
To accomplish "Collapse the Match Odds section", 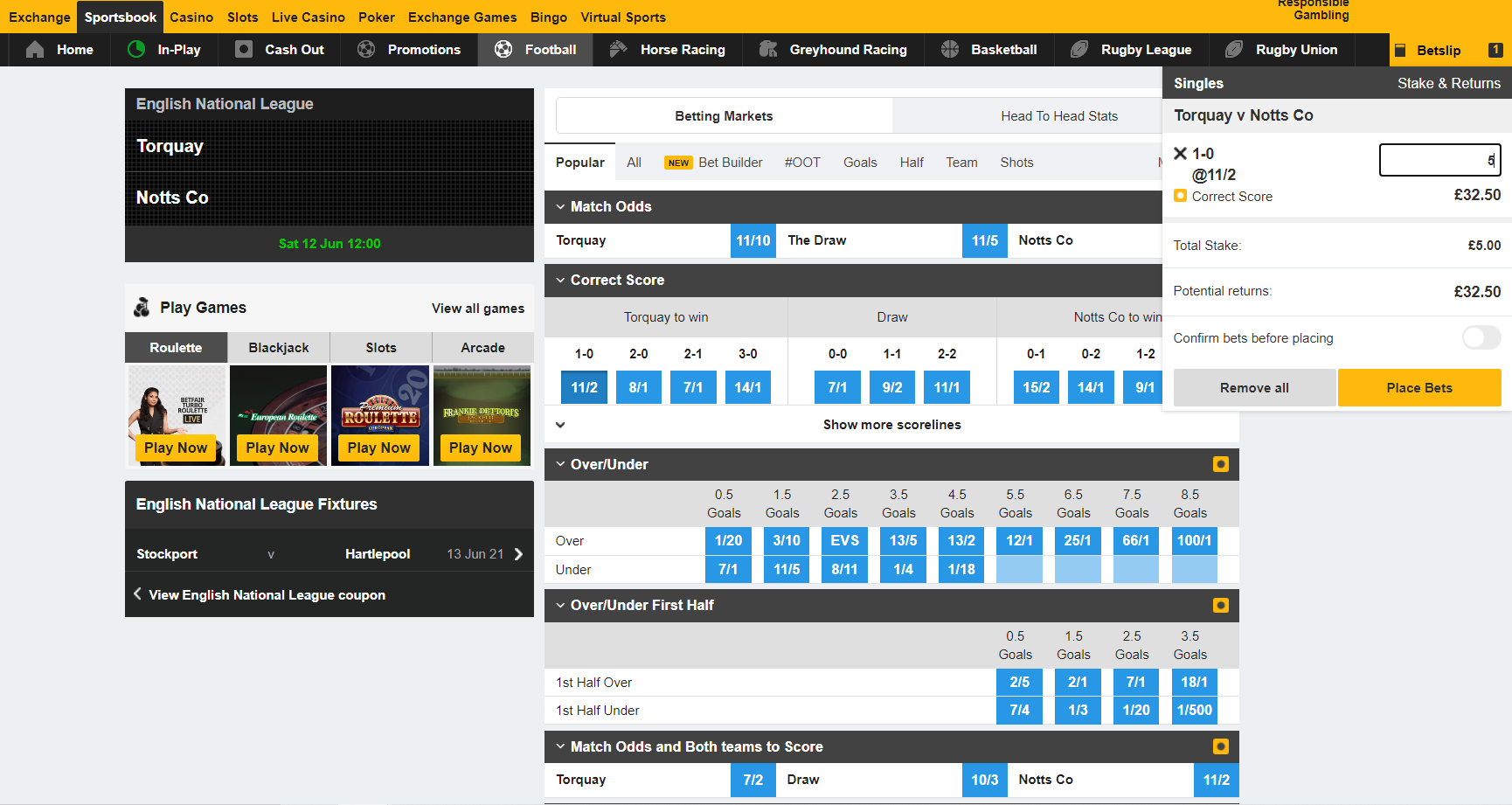I will [x=560, y=206].
